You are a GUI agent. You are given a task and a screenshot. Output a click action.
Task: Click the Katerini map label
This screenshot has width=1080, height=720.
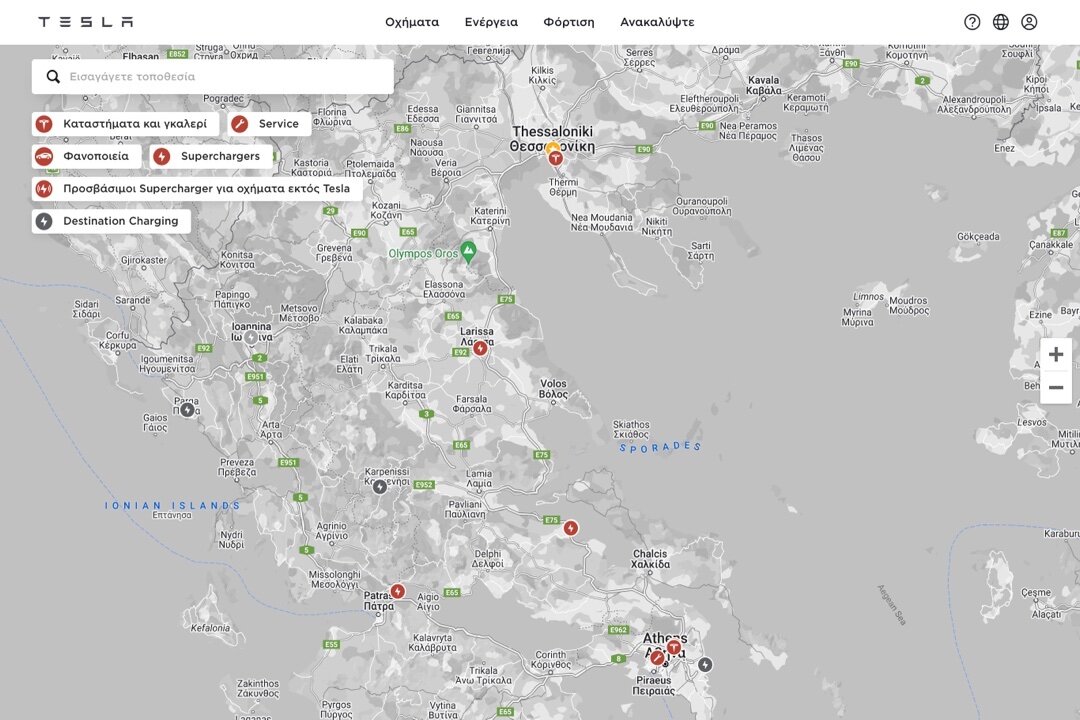pyautogui.click(x=490, y=216)
